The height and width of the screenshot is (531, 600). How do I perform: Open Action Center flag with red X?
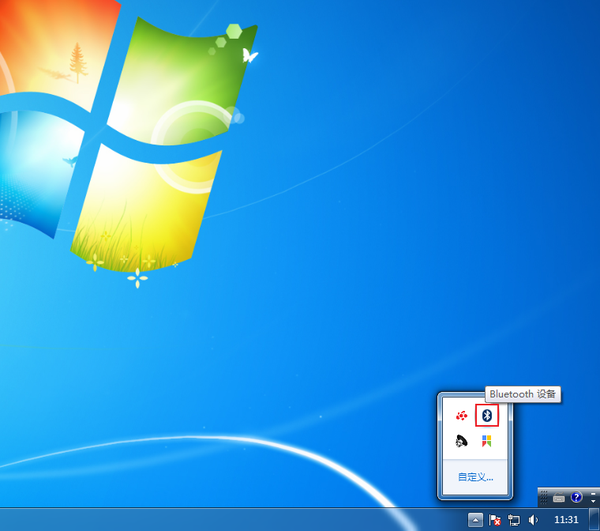pos(494,520)
